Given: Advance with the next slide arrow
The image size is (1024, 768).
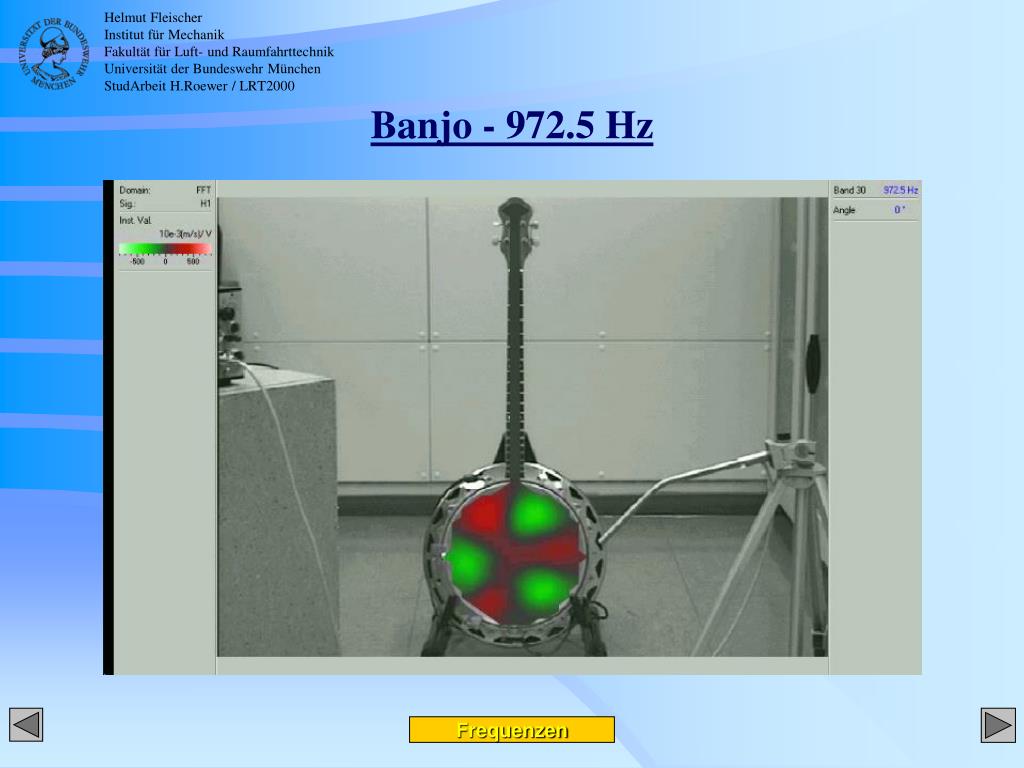Looking at the screenshot, I should 998,725.
